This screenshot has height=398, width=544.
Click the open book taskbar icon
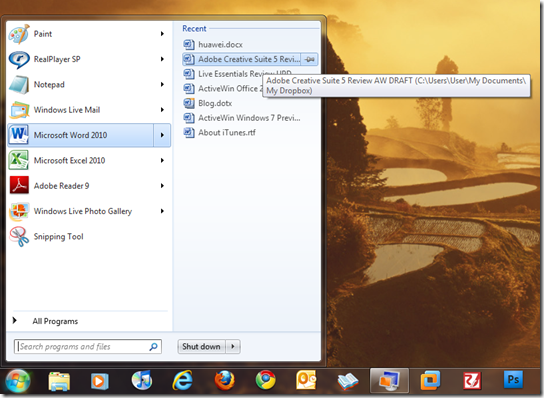click(x=348, y=381)
